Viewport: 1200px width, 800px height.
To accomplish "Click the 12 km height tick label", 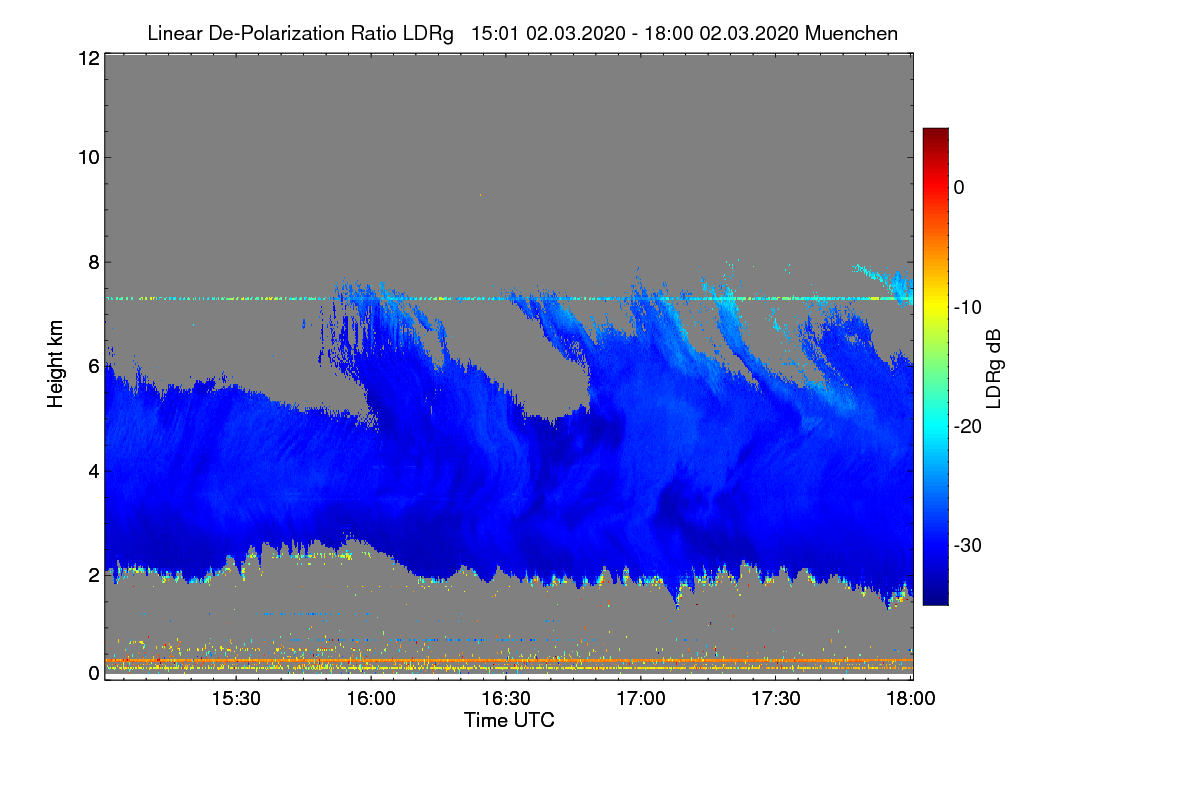I will coord(88,58).
